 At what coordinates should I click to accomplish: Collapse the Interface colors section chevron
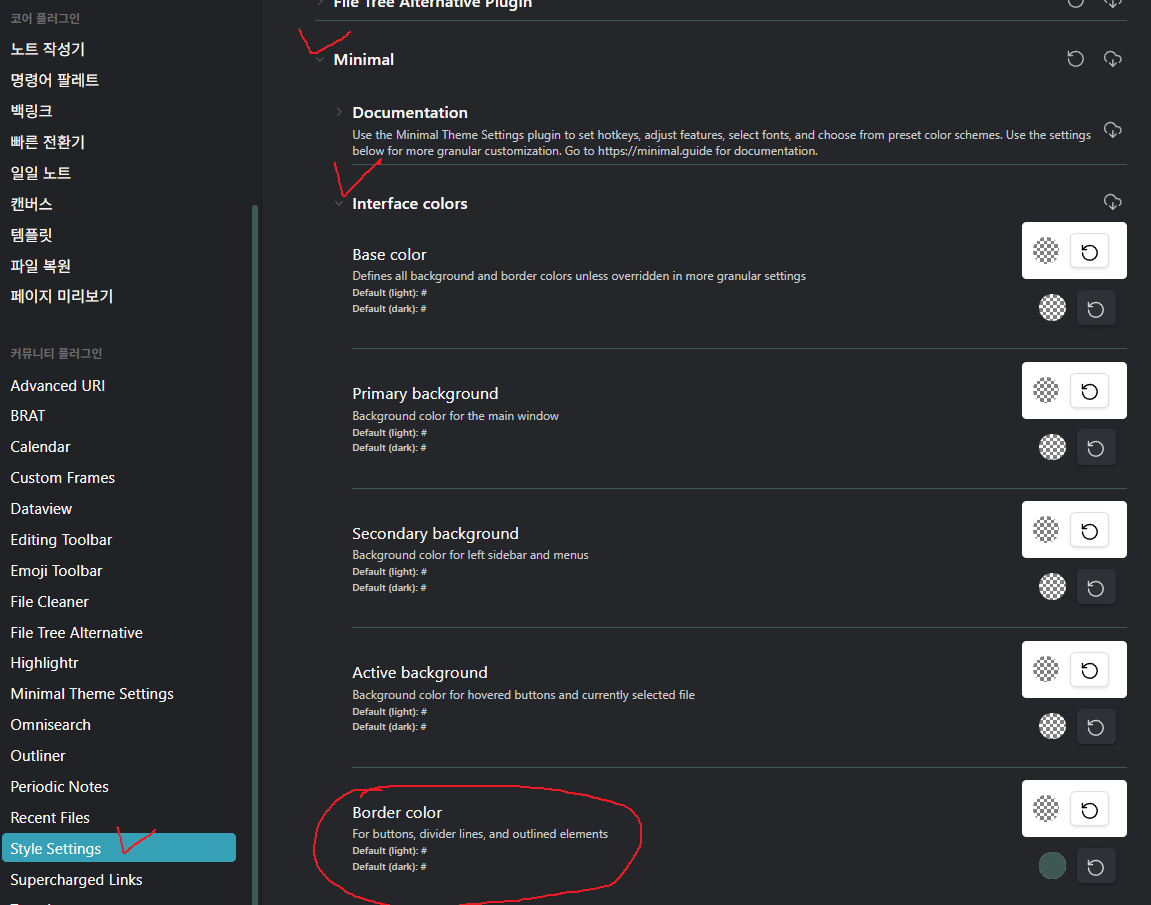pyautogui.click(x=339, y=203)
